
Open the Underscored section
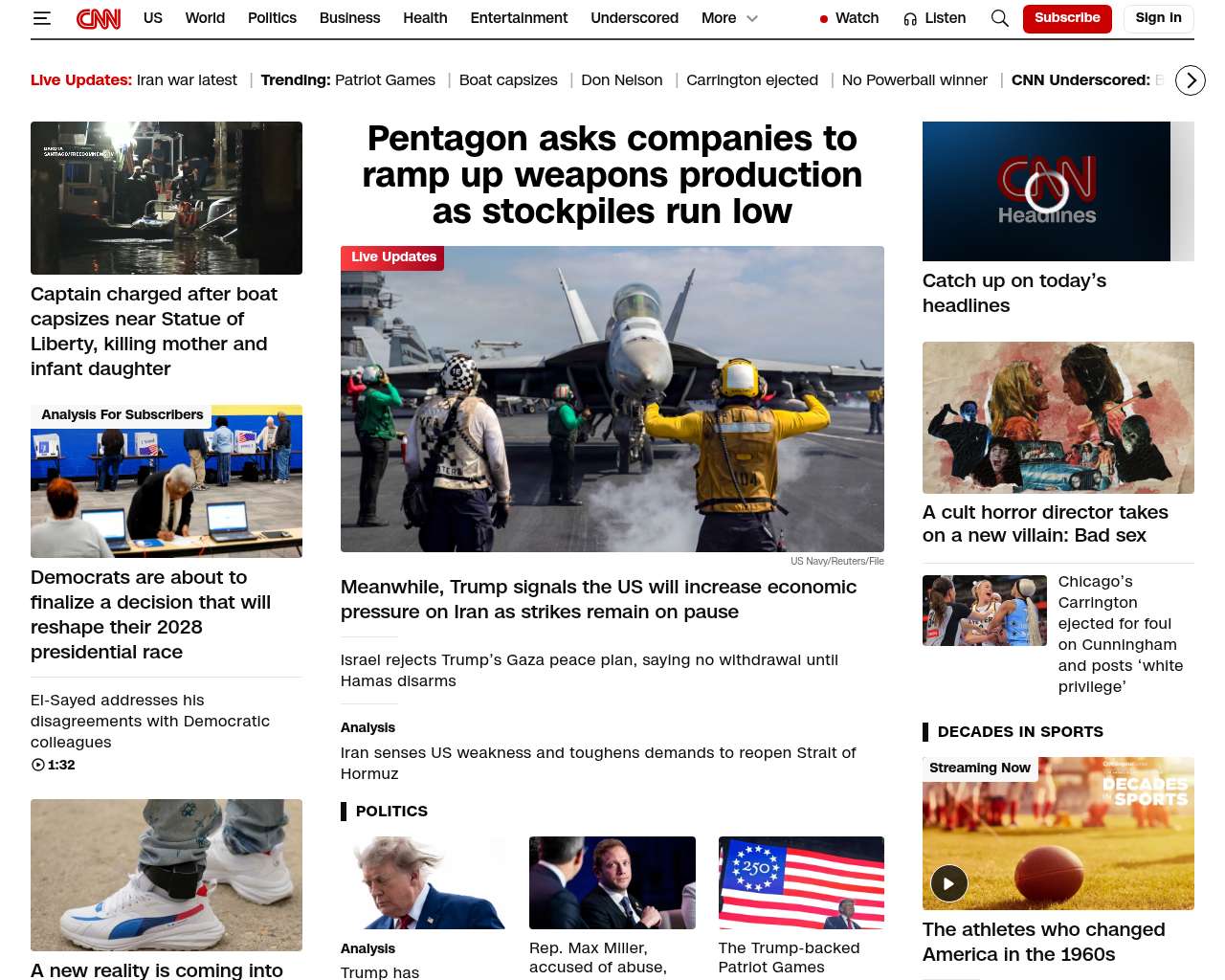pos(635,18)
